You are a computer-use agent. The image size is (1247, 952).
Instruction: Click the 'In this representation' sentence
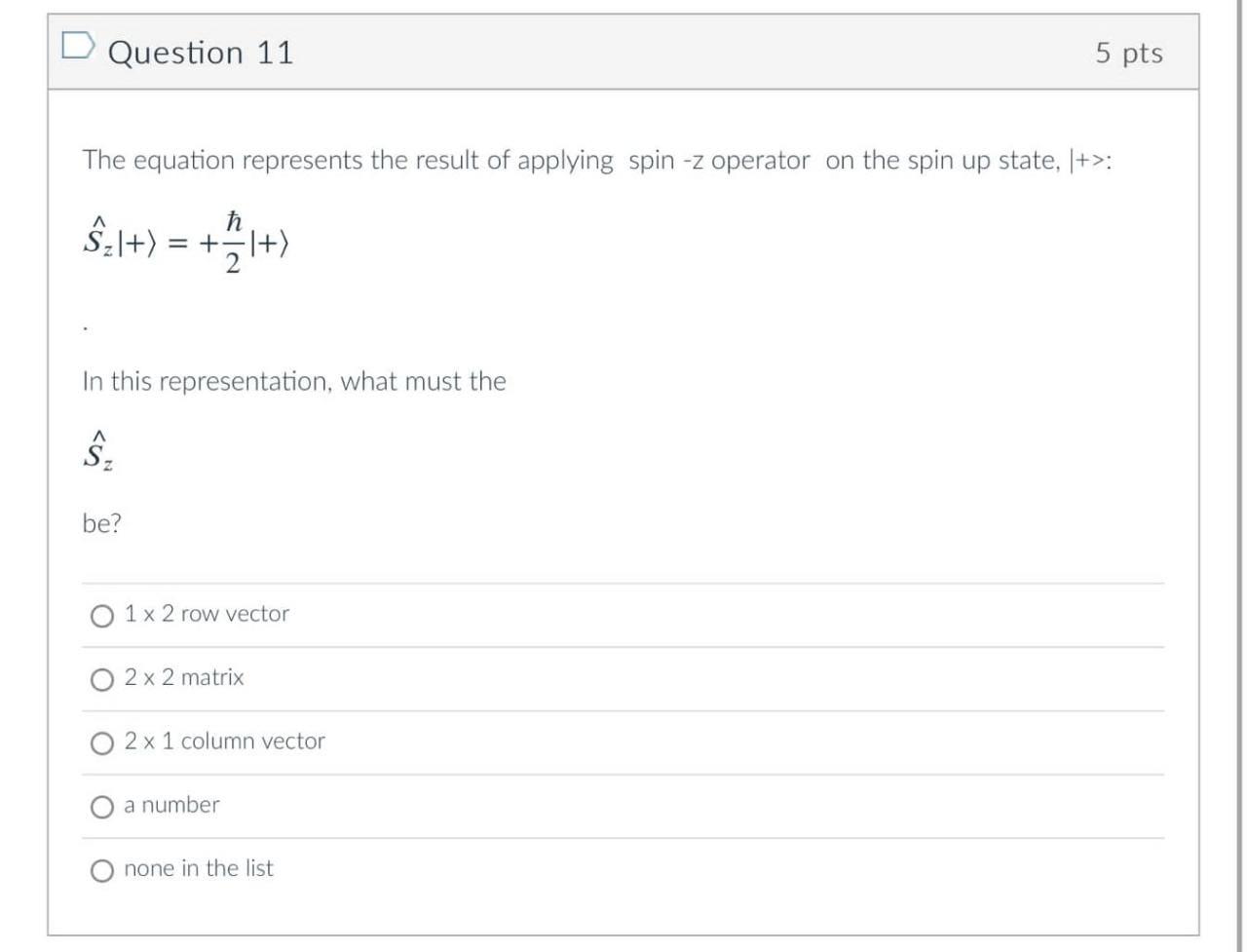tap(293, 381)
